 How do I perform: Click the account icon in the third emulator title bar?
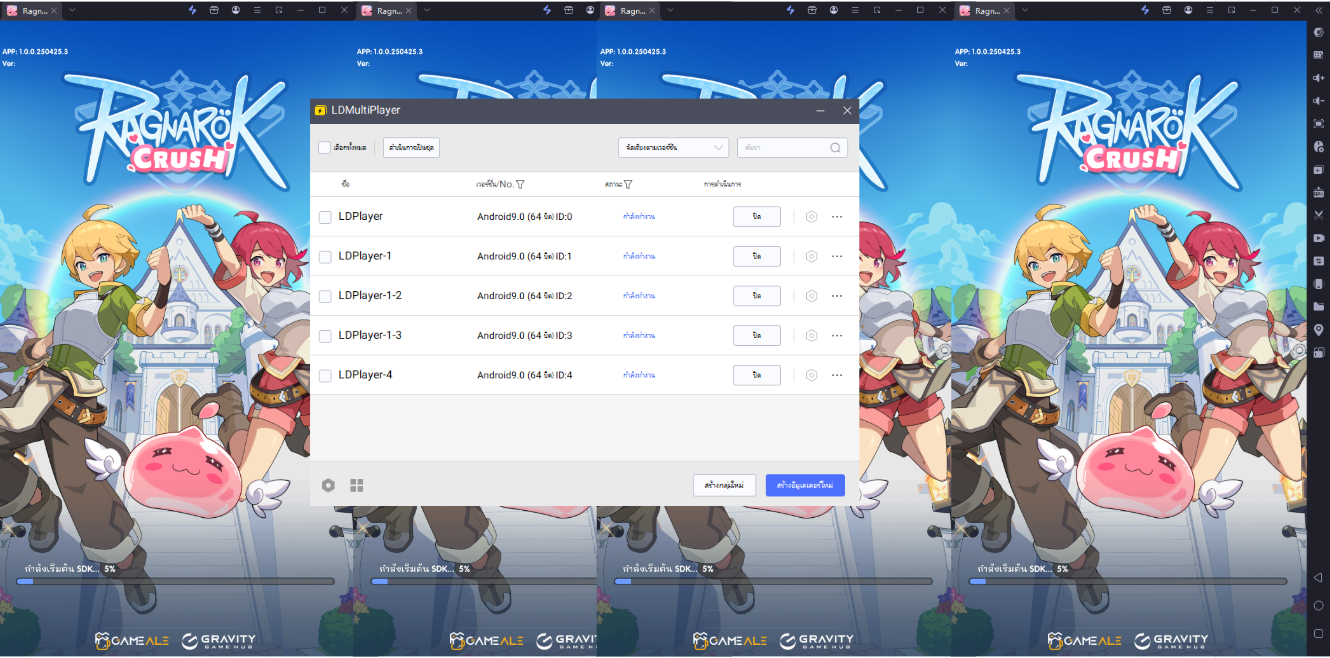(x=833, y=10)
